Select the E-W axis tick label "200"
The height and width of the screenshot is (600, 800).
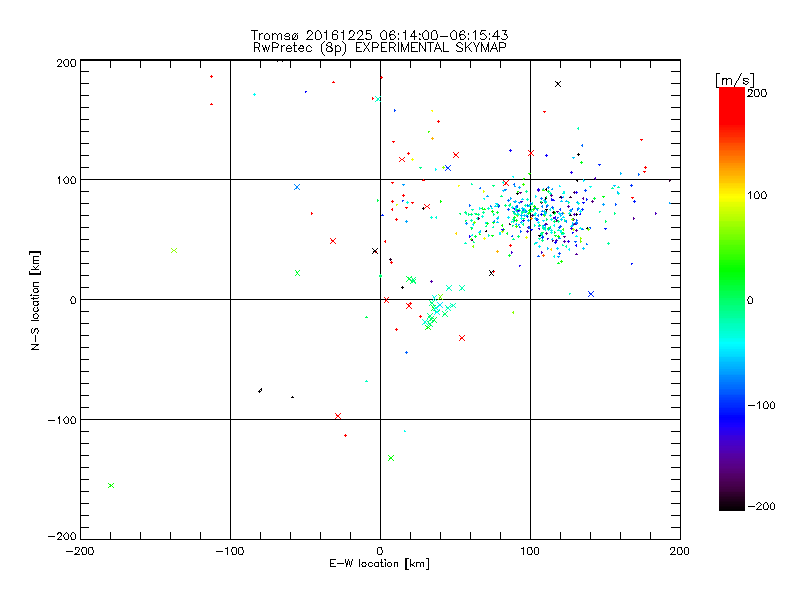[680, 551]
